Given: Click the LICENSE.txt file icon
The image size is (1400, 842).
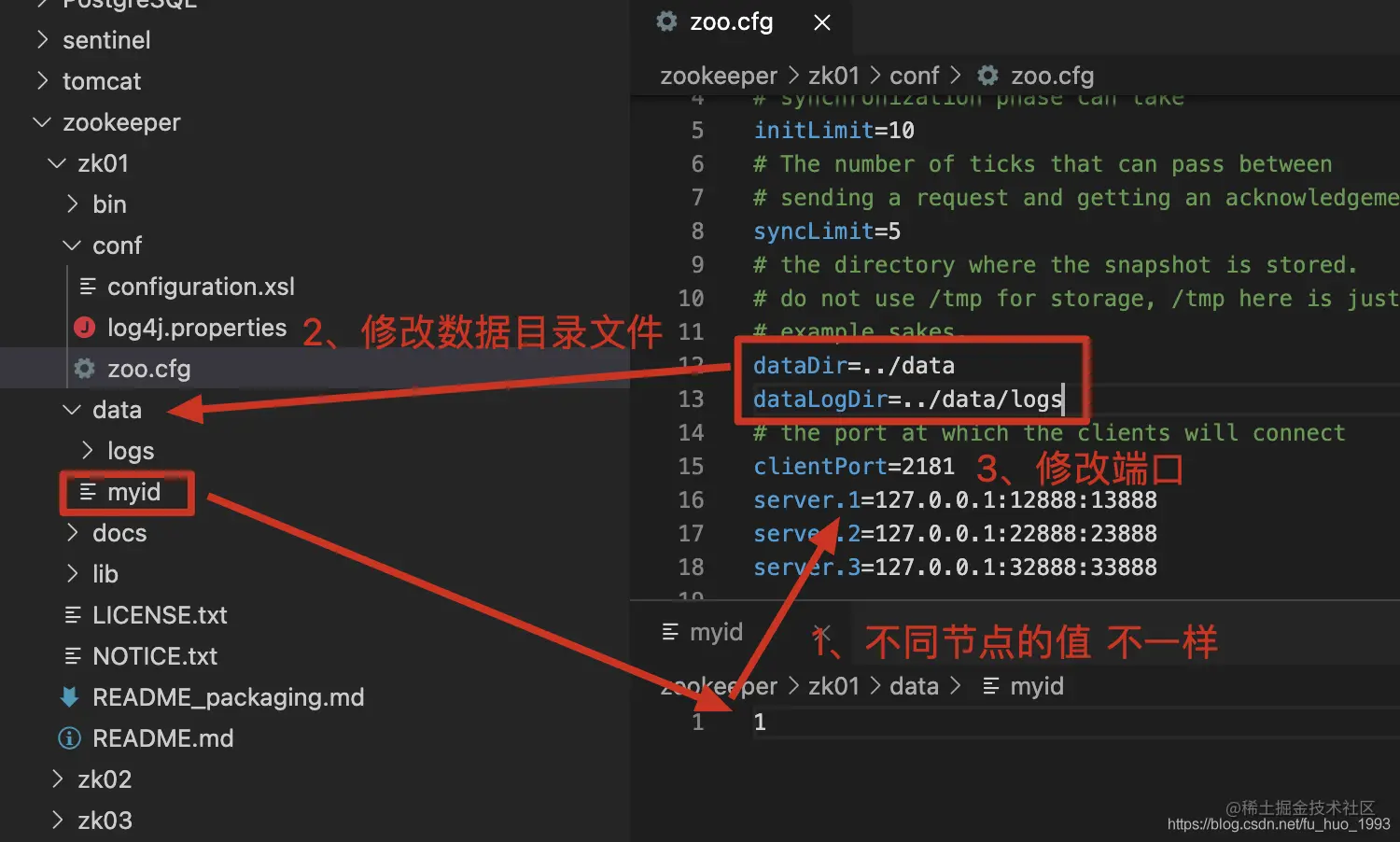Looking at the screenshot, I should point(73,615).
